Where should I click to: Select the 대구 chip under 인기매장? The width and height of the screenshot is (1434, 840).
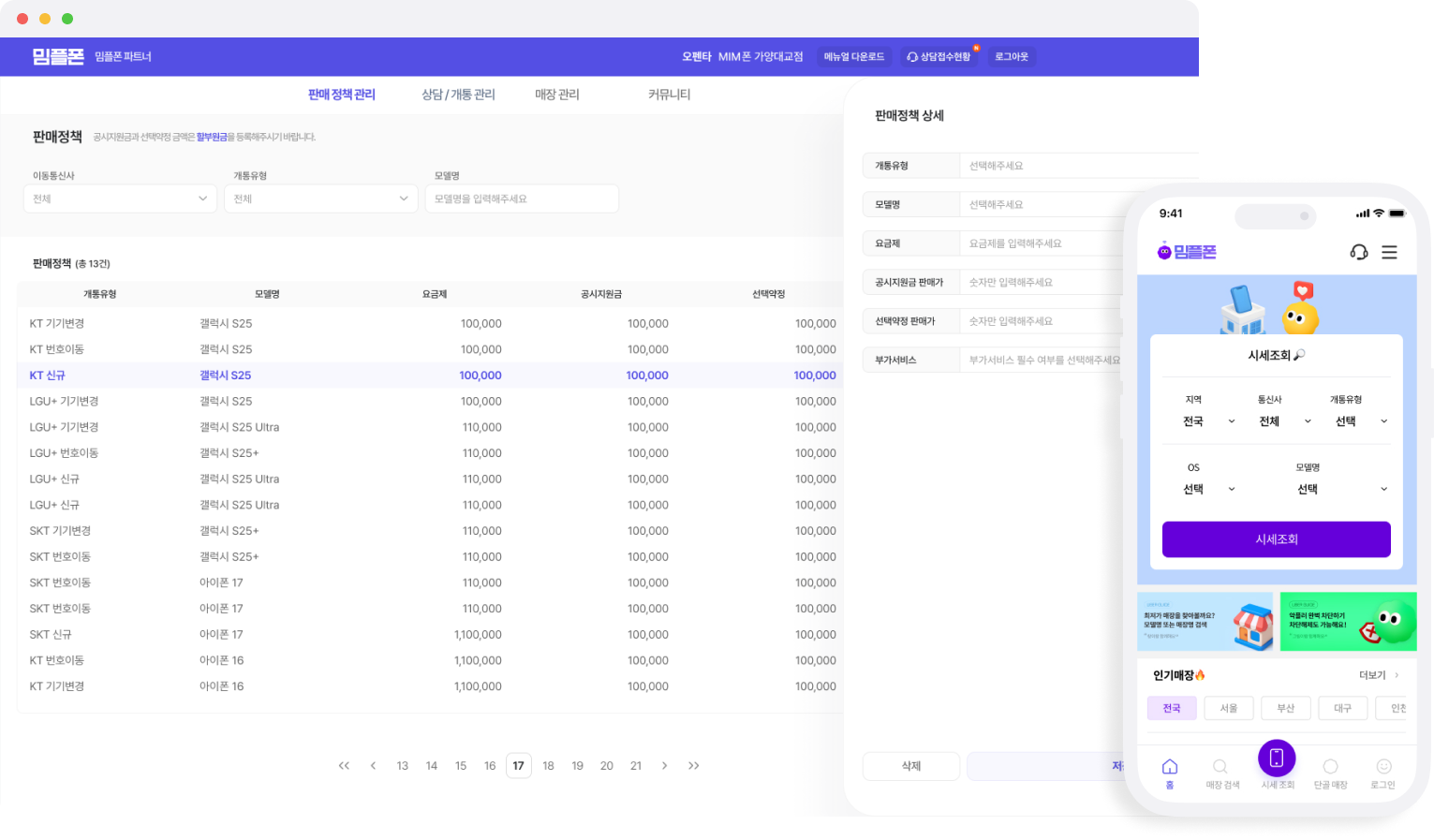click(x=1343, y=708)
